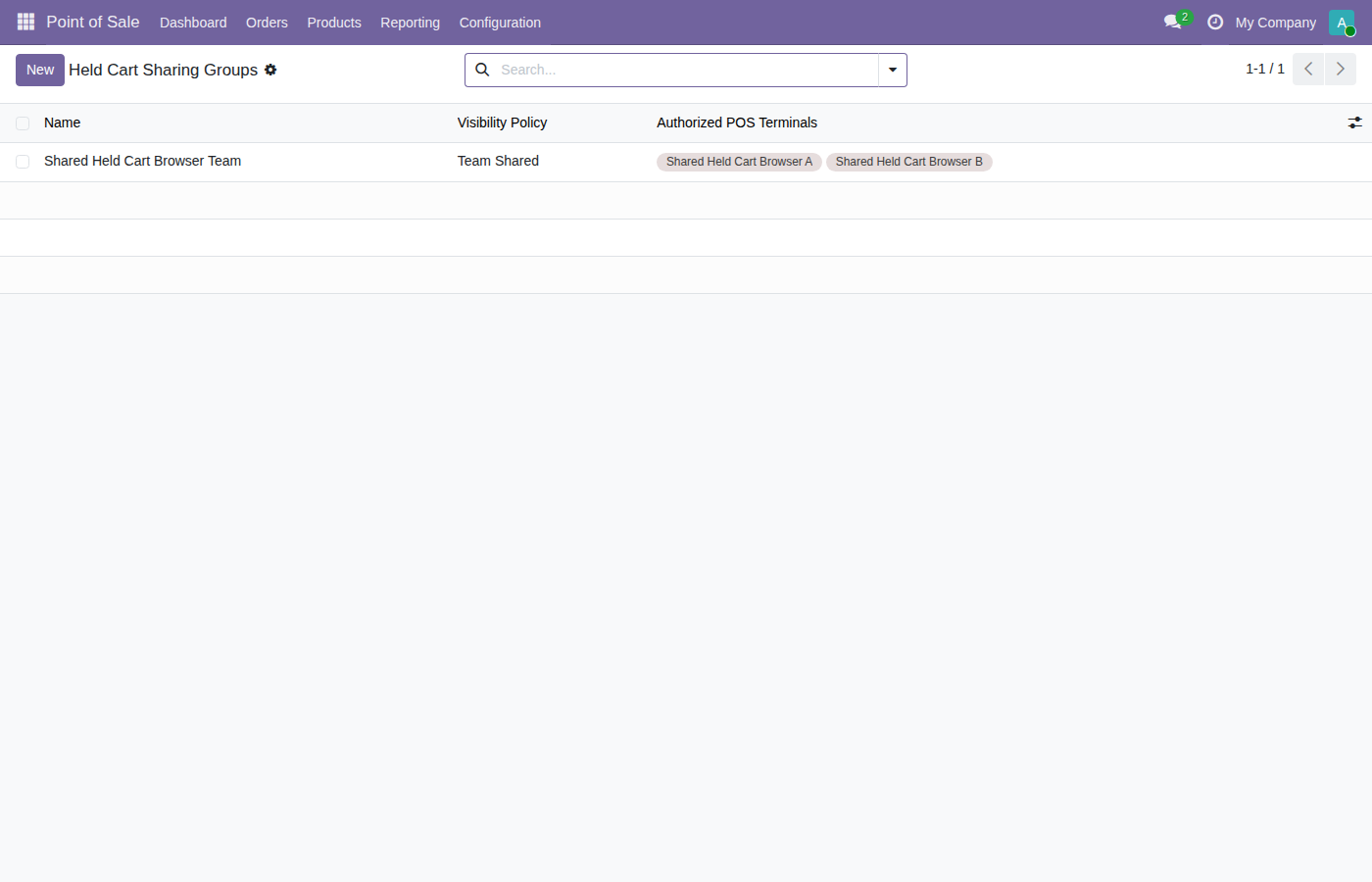Open the Dashboard menu

click(193, 23)
